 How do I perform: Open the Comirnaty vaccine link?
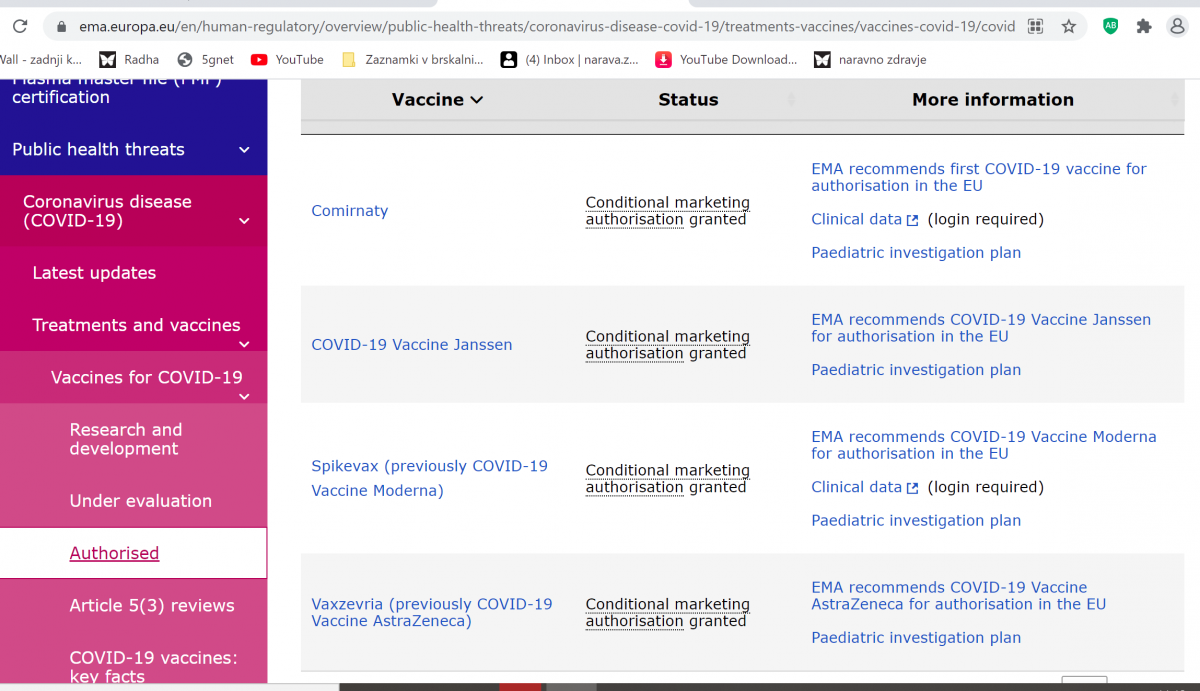(349, 211)
